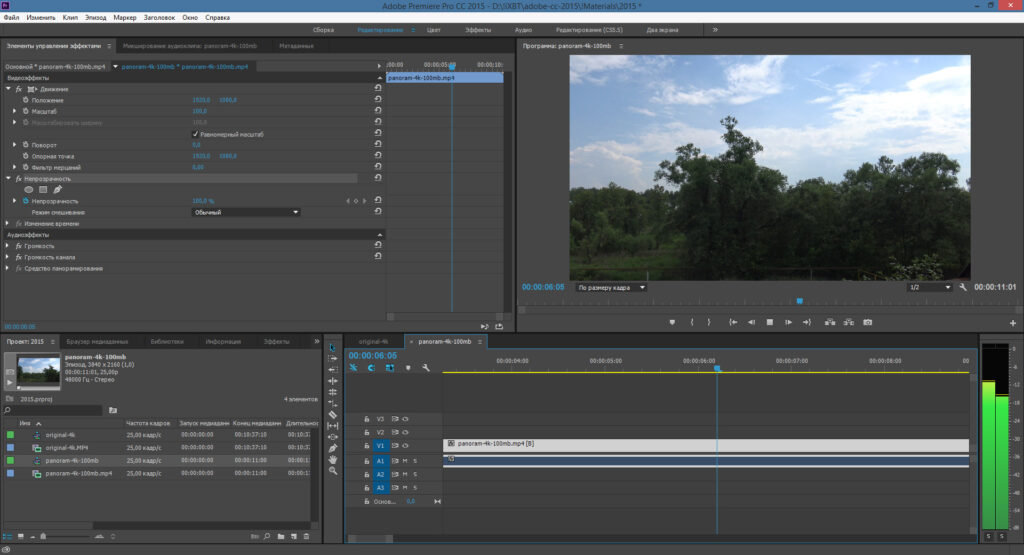This screenshot has height=555, width=1024.
Task: Open the Режим смешивания dropdown
Action: coord(246,212)
